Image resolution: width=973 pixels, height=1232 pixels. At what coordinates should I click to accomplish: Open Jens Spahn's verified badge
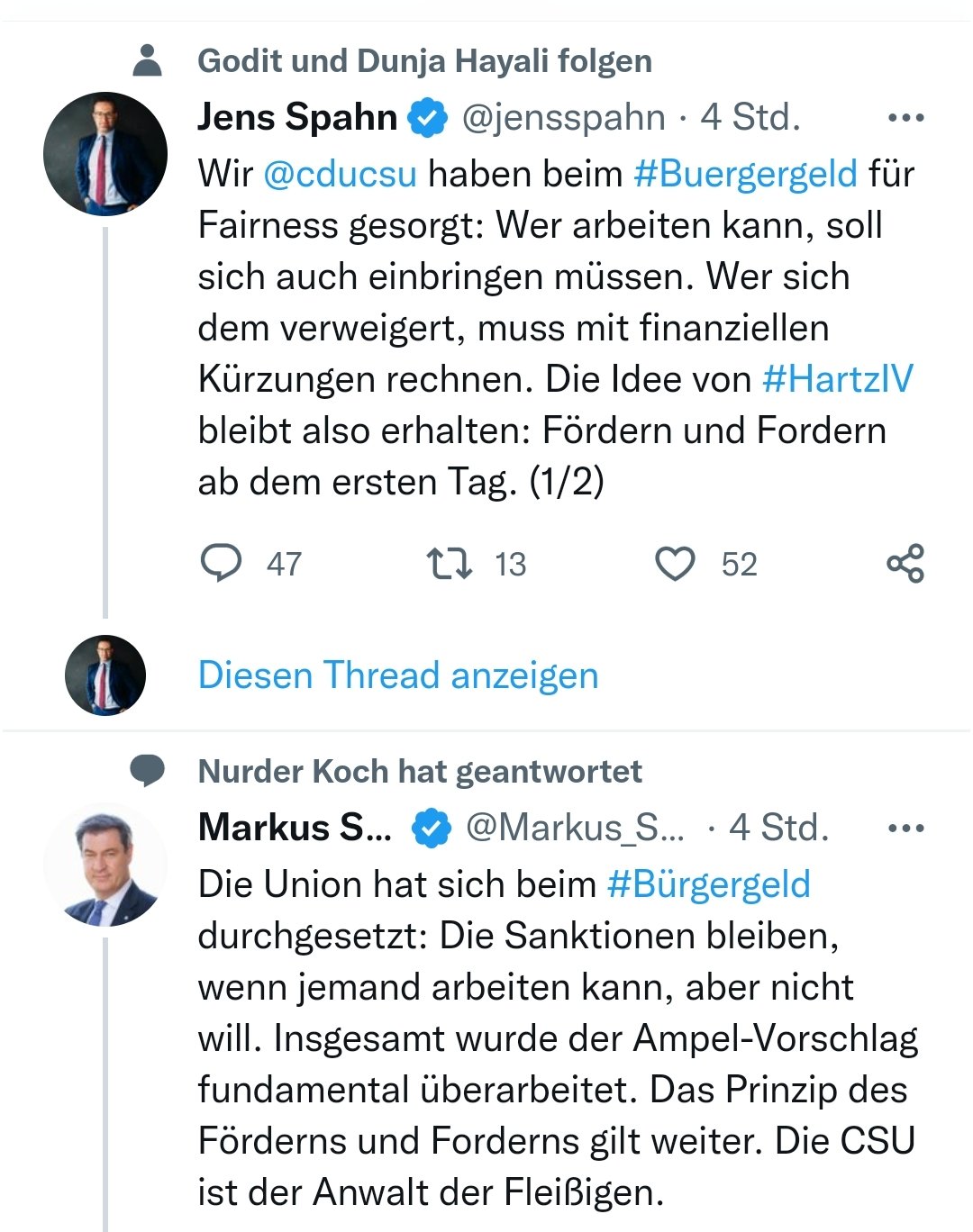tap(428, 118)
